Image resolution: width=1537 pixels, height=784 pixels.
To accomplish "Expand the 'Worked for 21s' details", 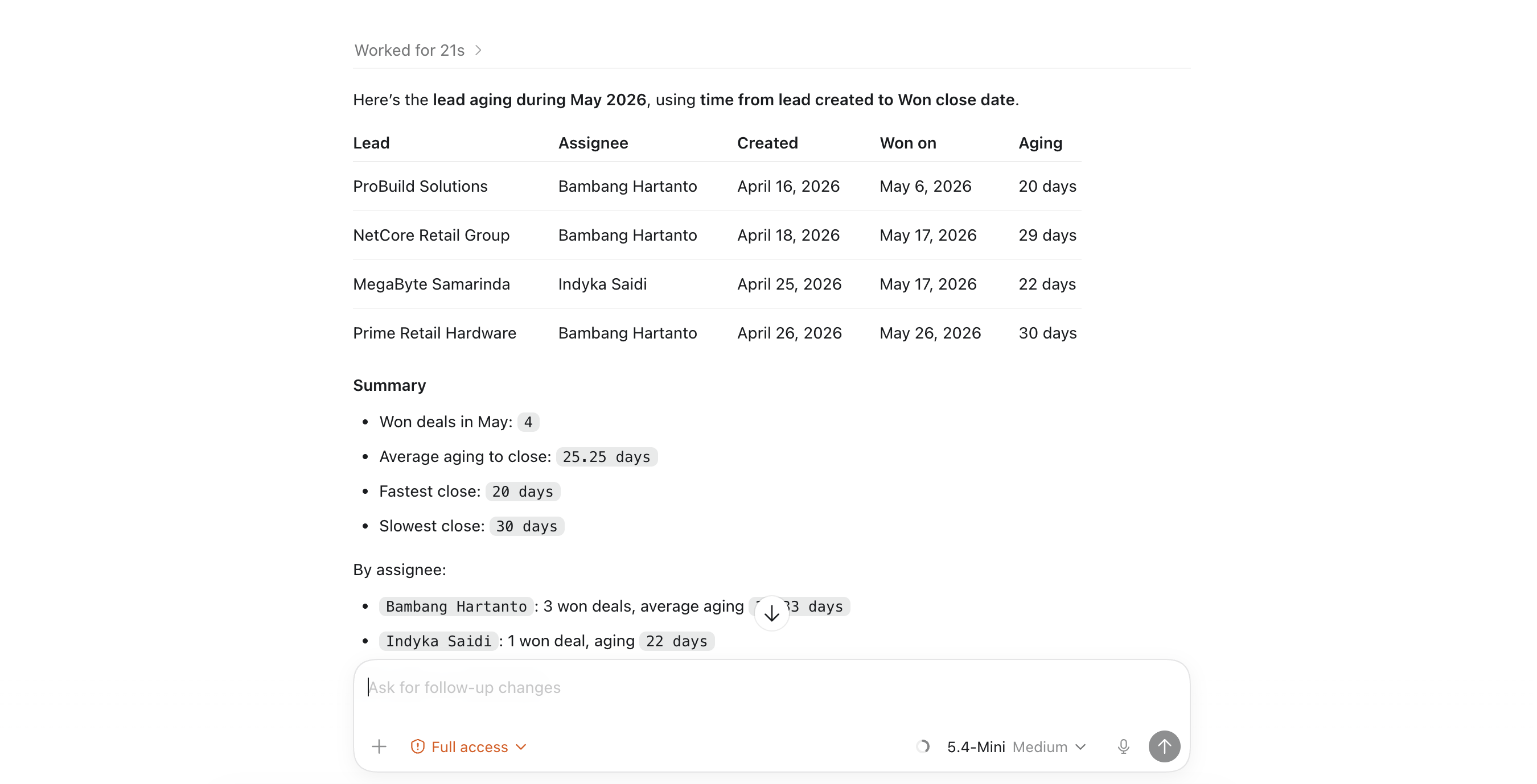I will [x=418, y=50].
